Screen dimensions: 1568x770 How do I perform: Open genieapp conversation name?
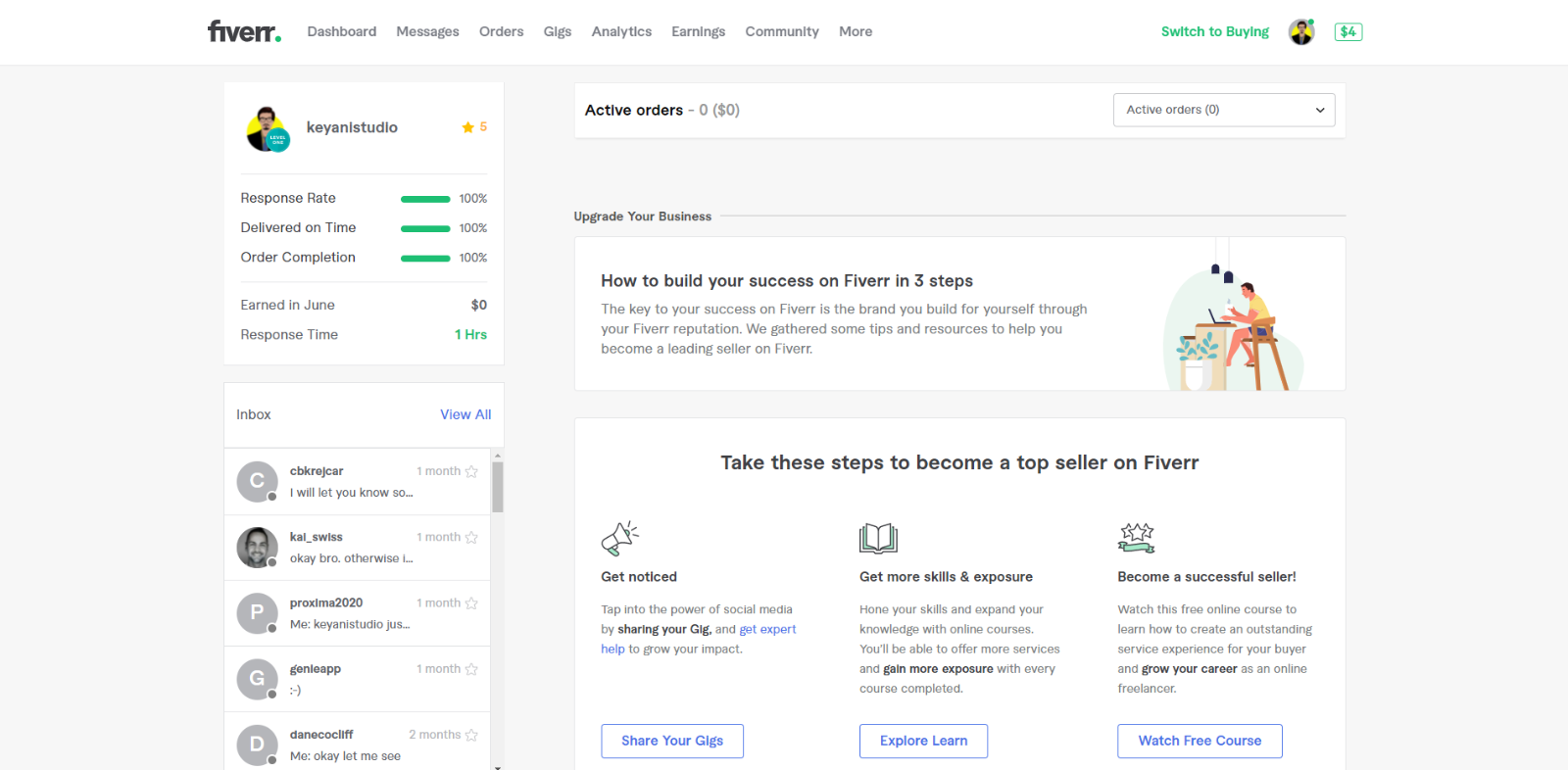tap(316, 669)
